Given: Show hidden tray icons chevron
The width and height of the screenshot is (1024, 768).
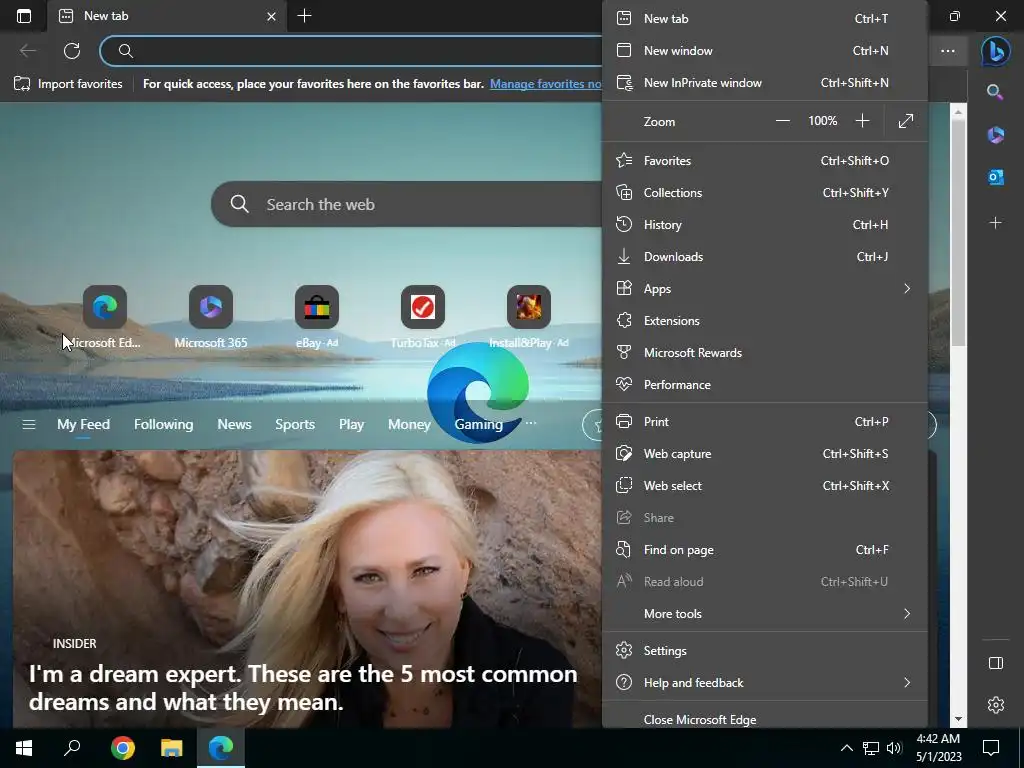Looking at the screenshot, I should [x=846, y=748].
